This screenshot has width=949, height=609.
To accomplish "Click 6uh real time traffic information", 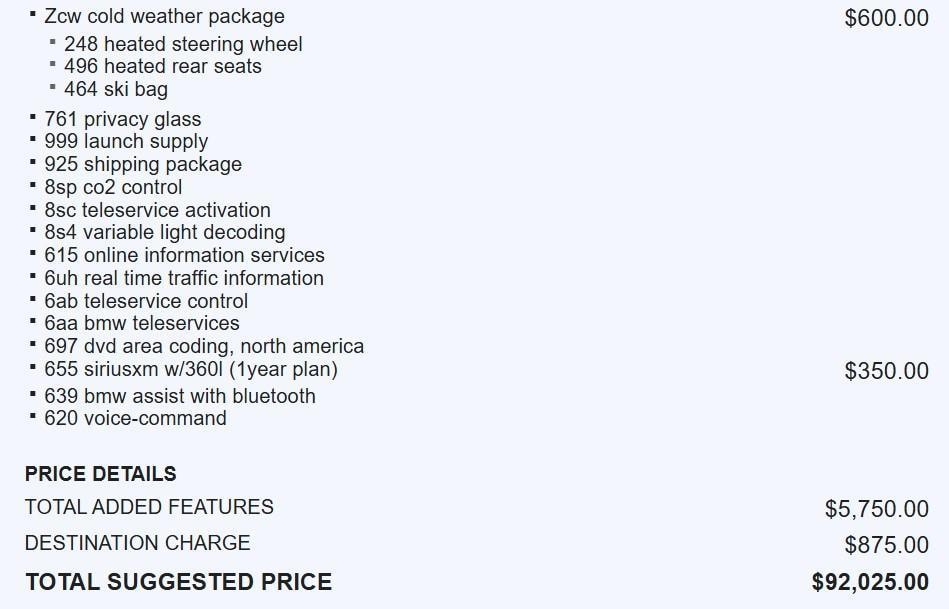I will 184,278.
